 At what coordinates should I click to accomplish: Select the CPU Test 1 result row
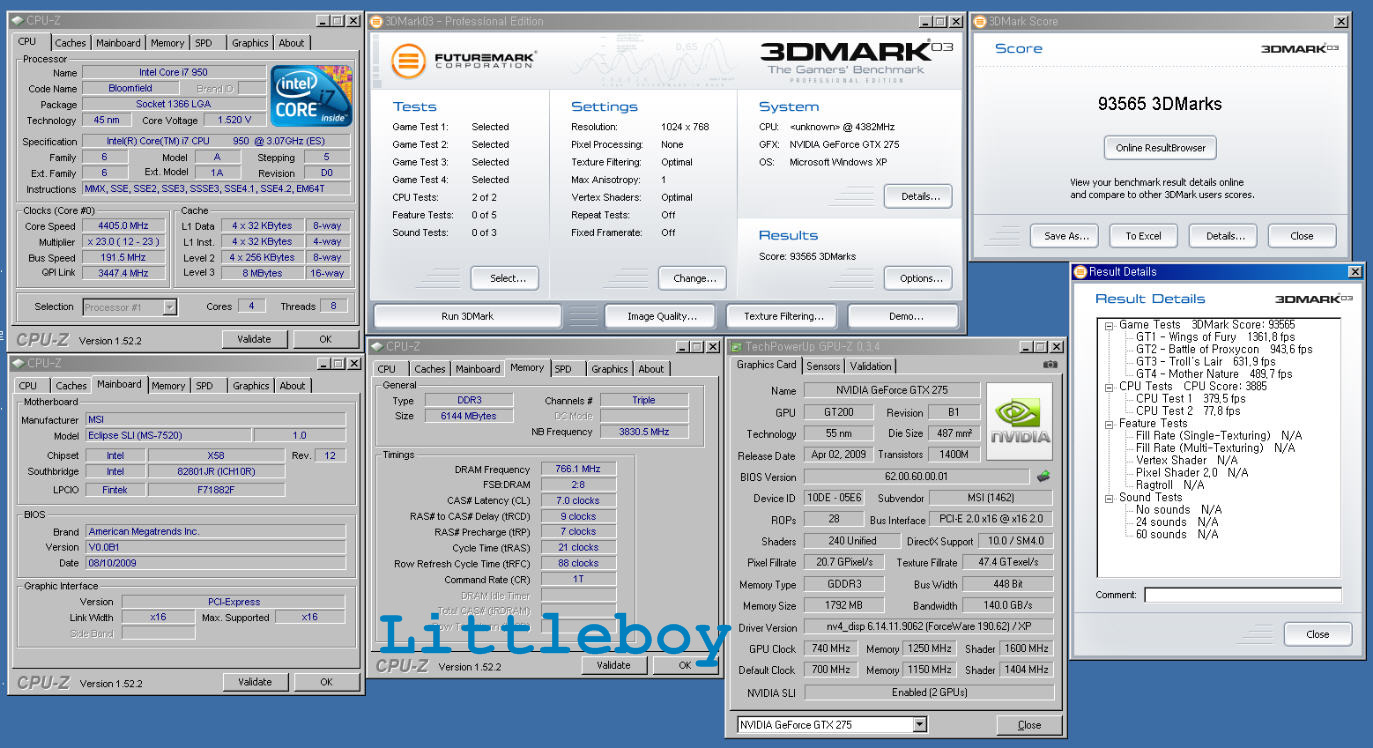(x=1189, y=398)
